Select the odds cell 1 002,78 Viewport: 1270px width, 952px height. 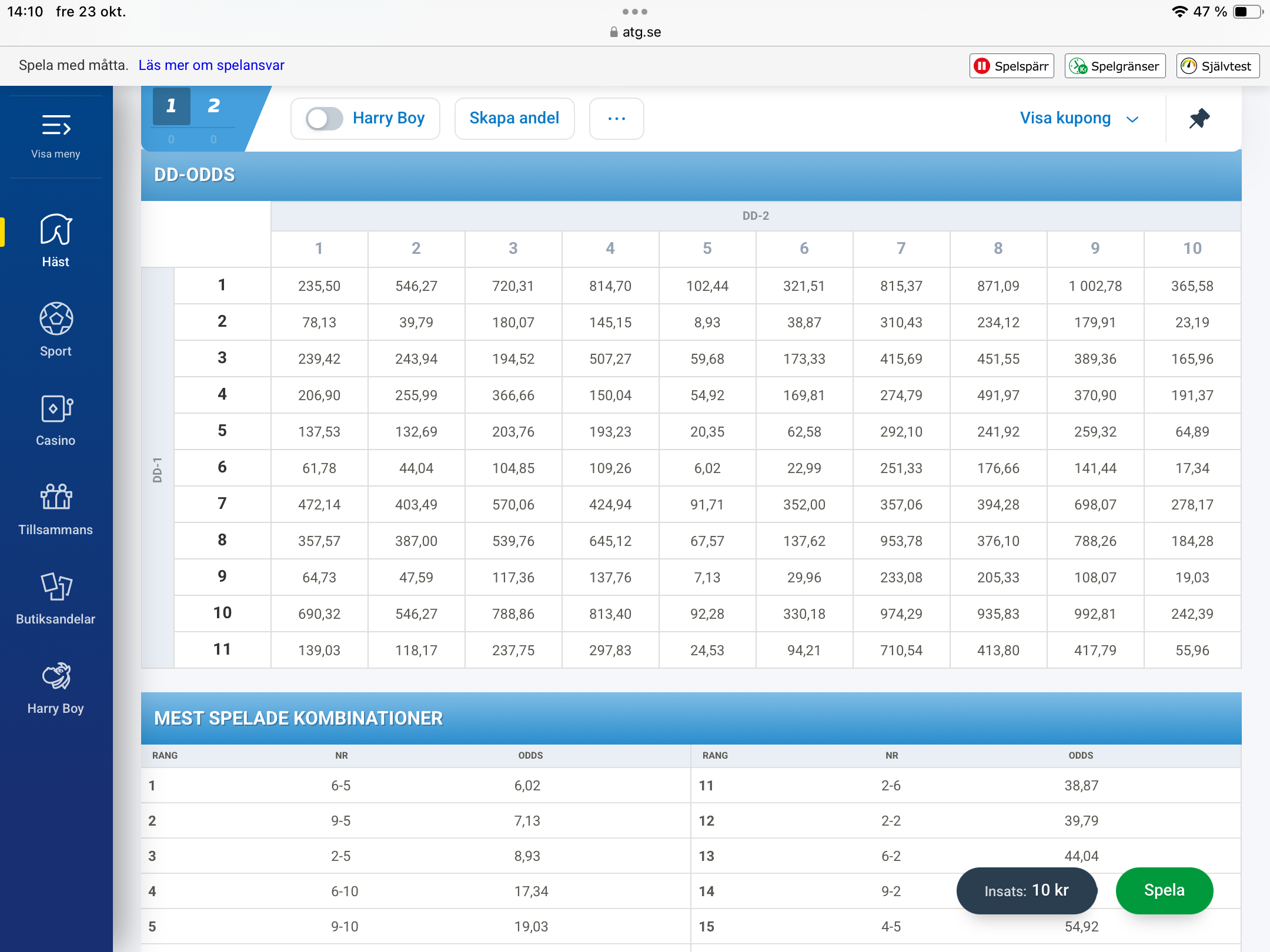tap(1095, 286)
